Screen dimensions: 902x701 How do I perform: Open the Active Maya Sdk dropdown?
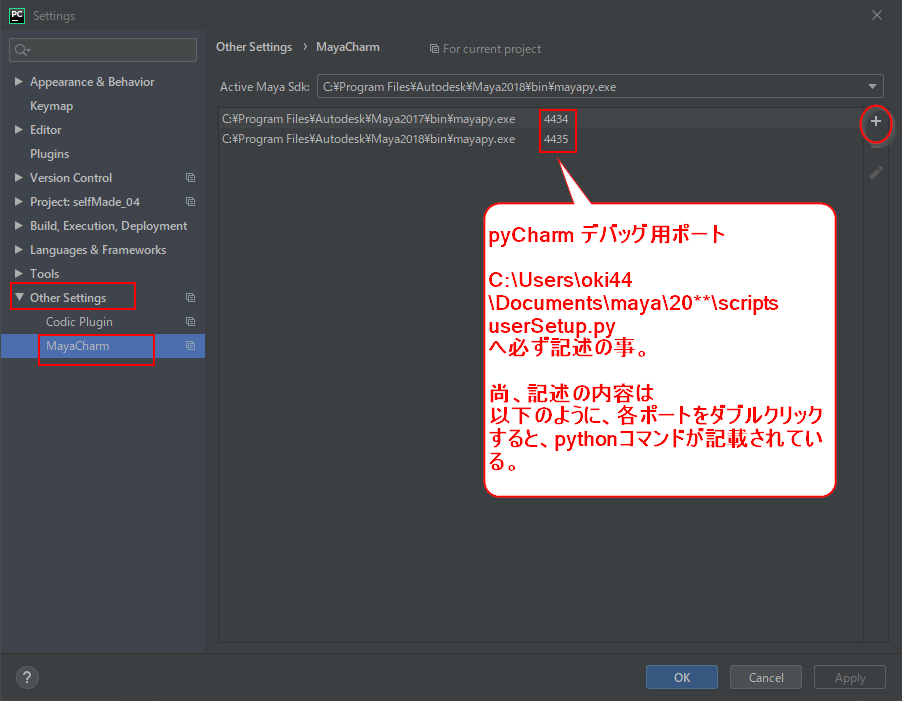click(874, 86)
